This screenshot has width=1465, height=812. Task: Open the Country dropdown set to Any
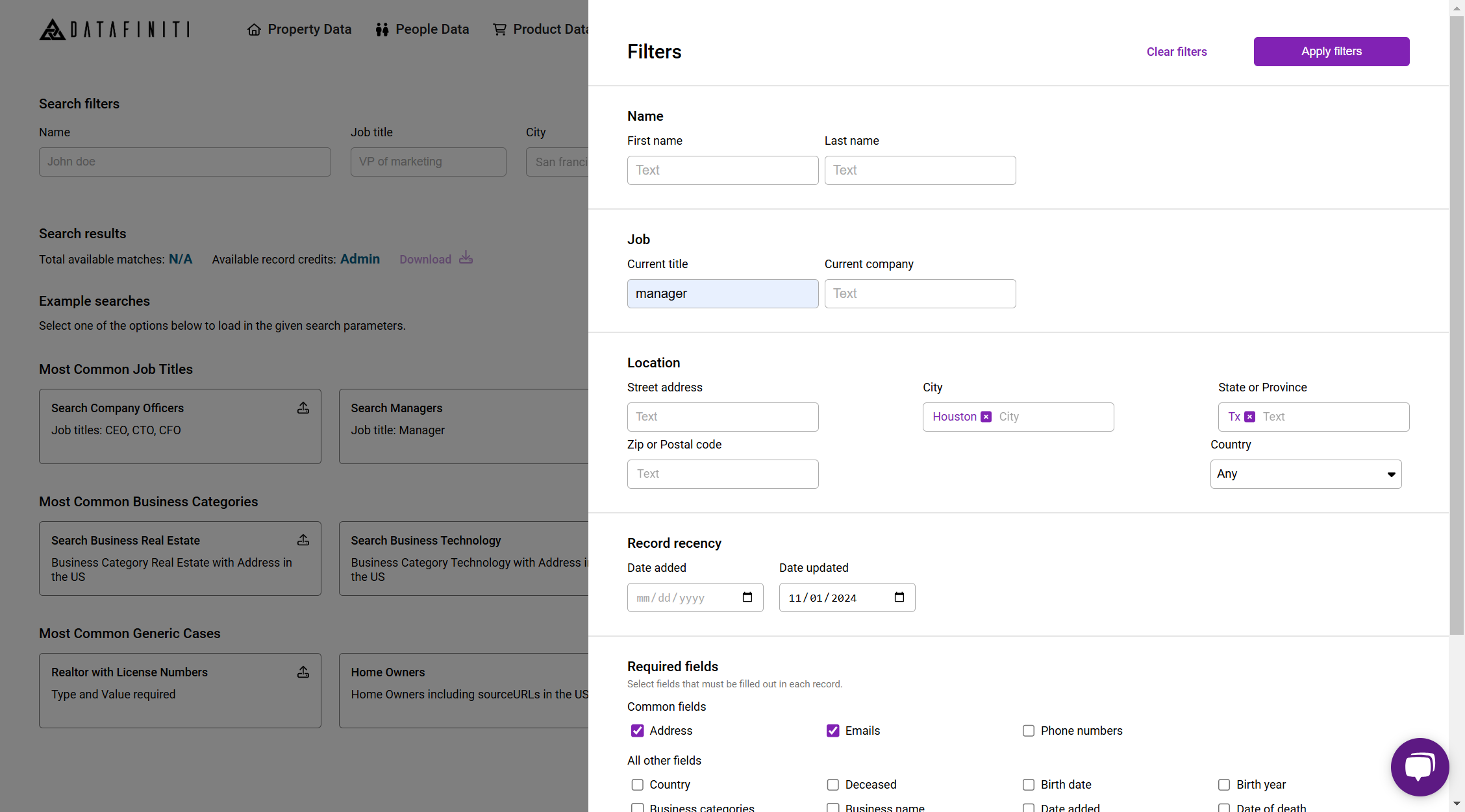tap(1306, 474)
